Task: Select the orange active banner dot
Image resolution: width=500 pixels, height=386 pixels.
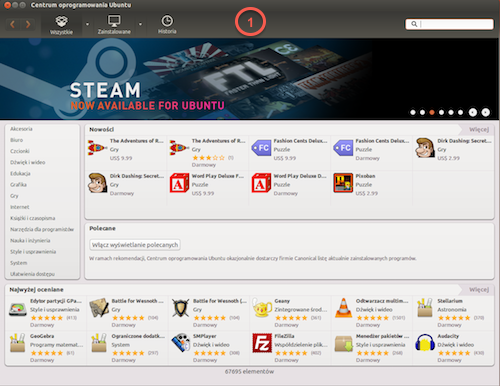Action: pyautogui.click(x=432, y=112)
